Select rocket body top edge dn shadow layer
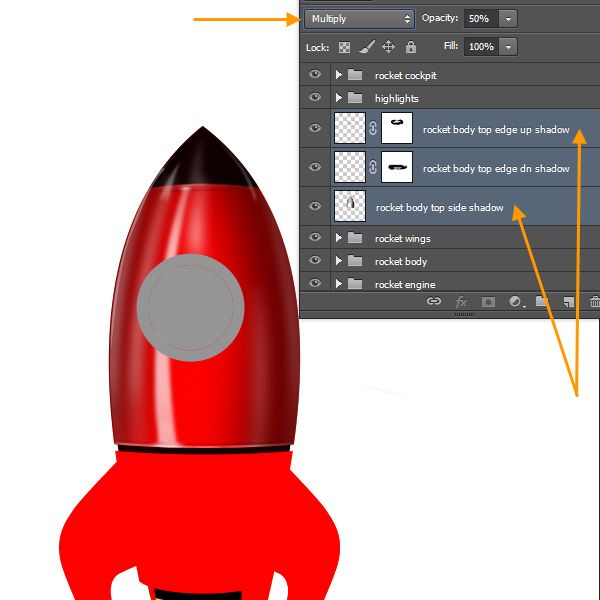Viewport: 600px width, 600px height. click(495, 168)
